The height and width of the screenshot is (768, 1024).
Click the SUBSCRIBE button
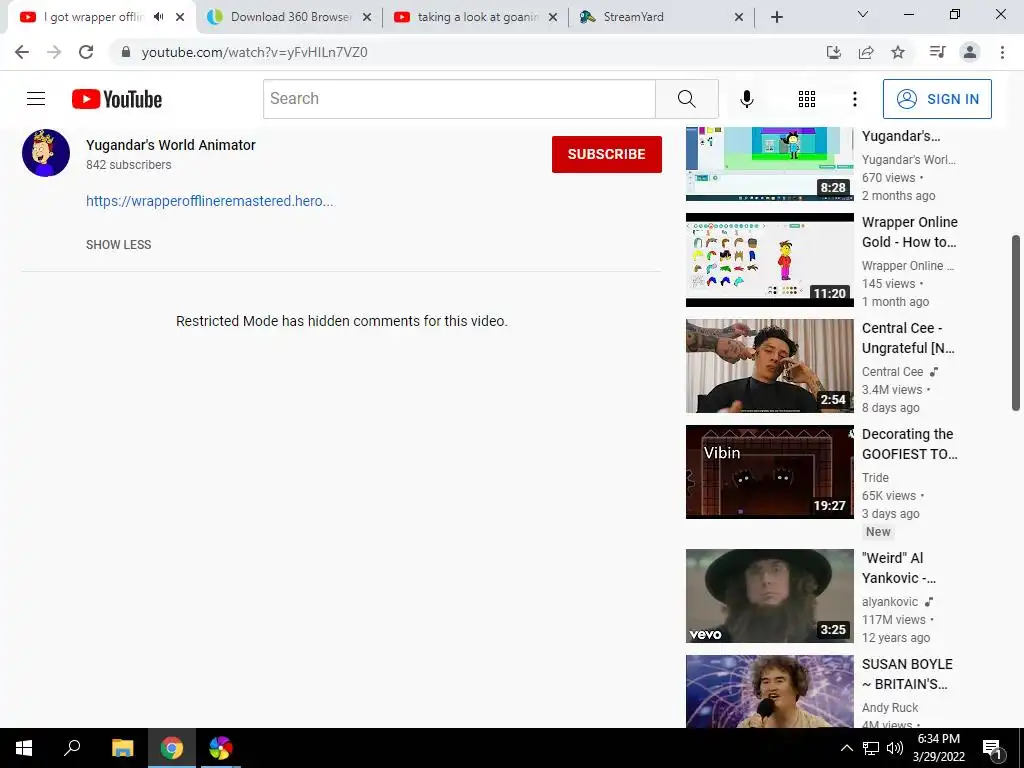tap(607, 154)
